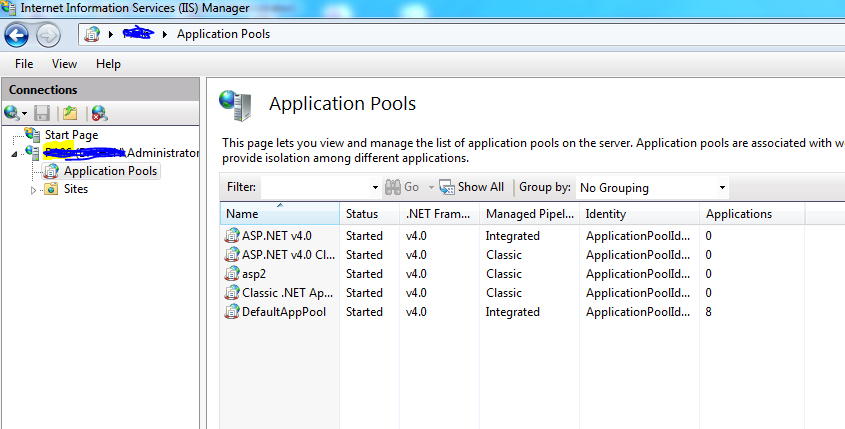Click the Go filter button
The image size is (845, 429).
pos(402,187)
